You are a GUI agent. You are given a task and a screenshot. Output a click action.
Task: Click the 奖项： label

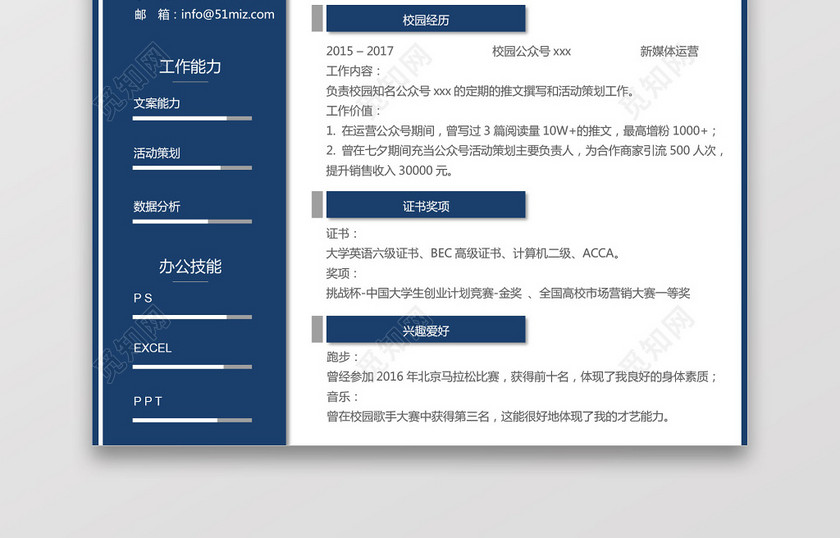(342, 273)
